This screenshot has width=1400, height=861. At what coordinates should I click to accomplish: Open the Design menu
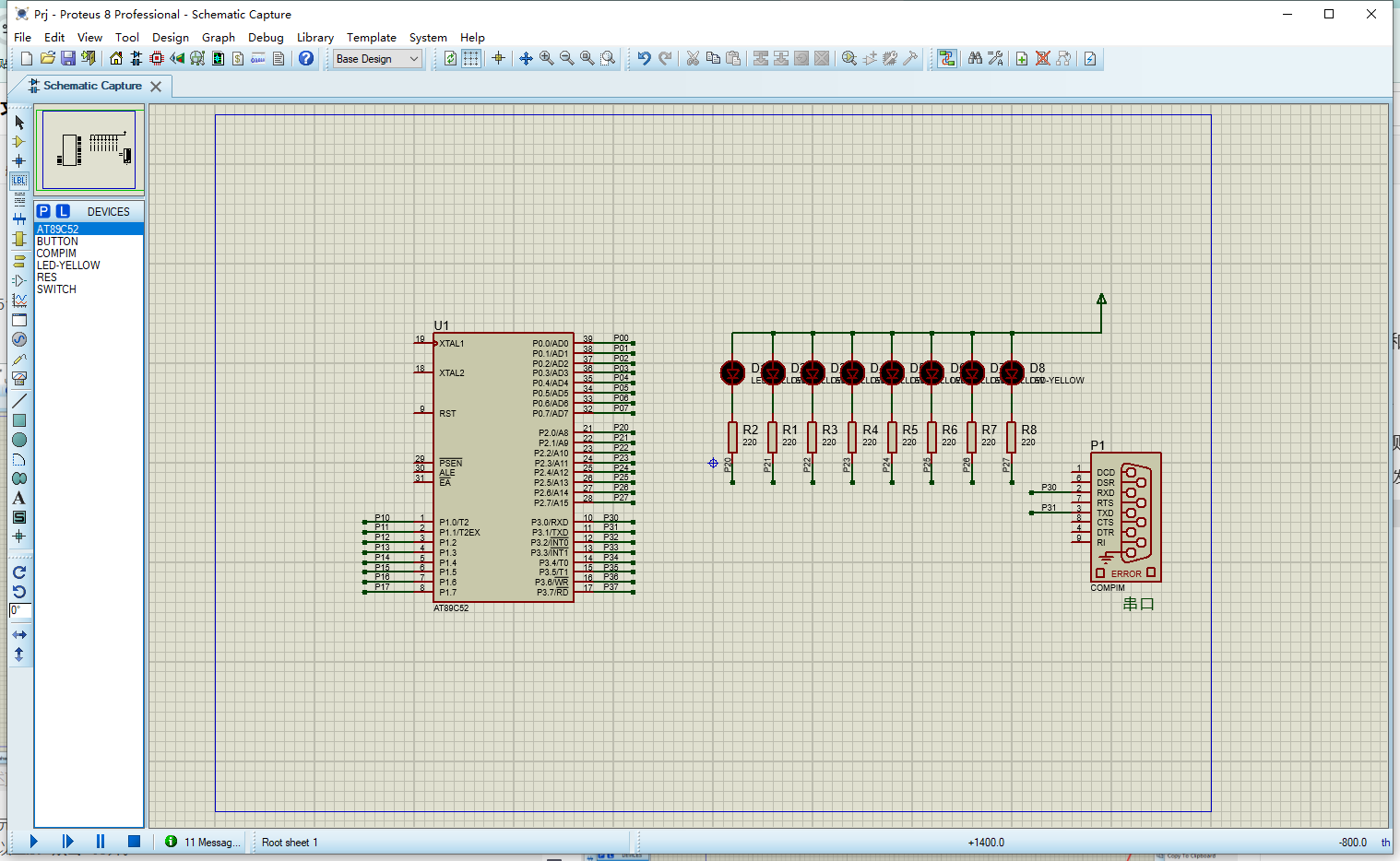point(171,37)
